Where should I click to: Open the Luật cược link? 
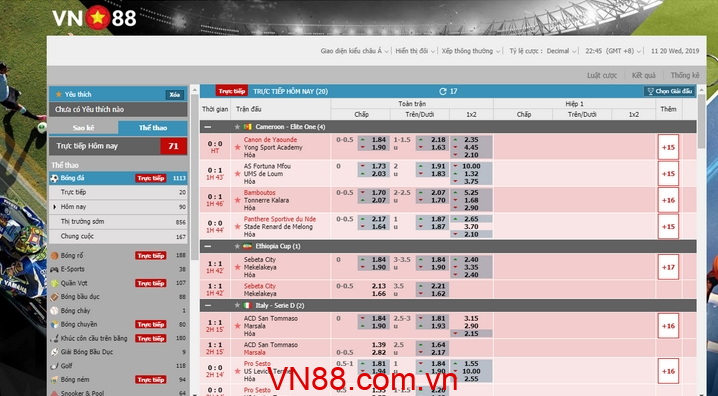point(602,75)
